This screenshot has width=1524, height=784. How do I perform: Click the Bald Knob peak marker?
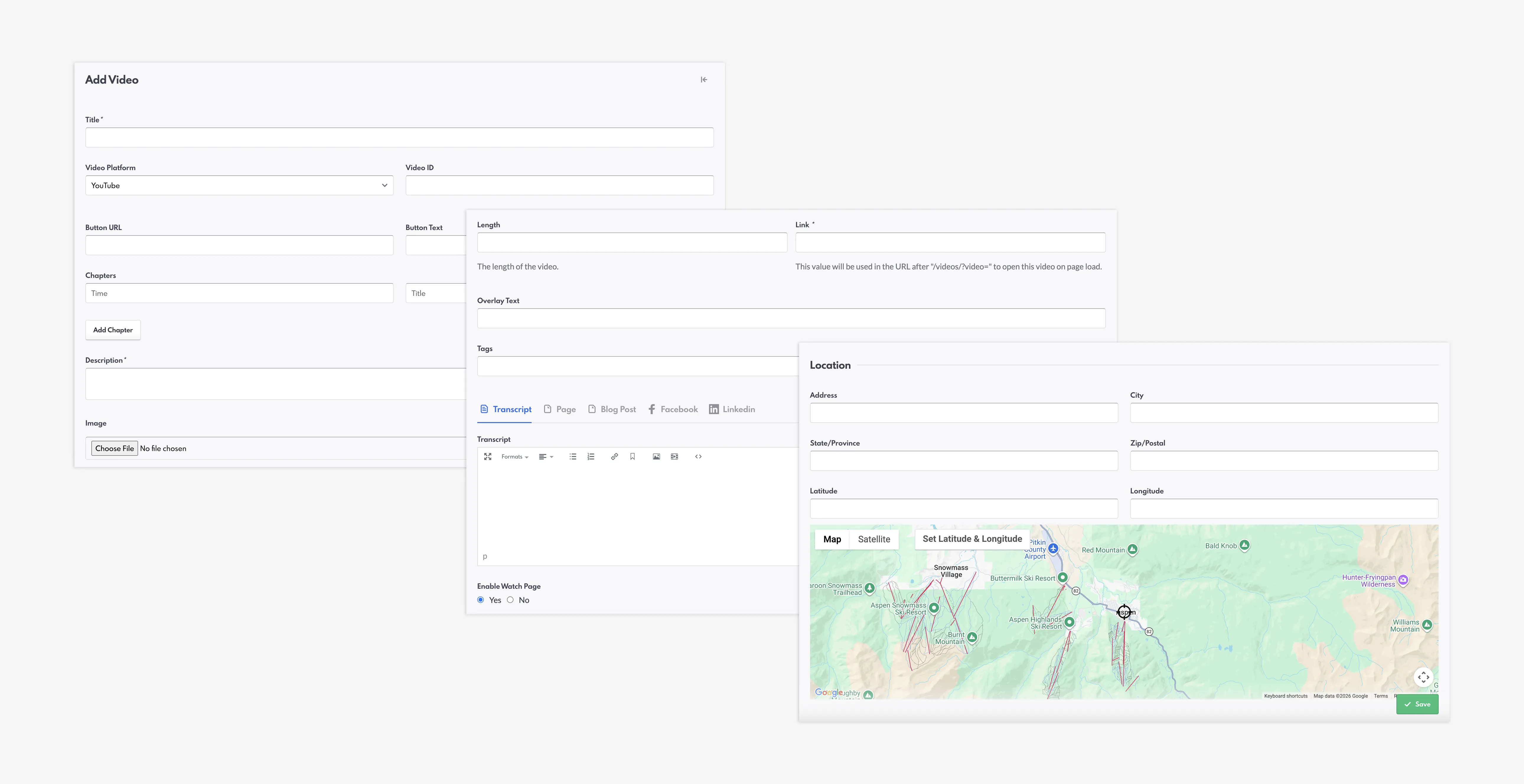tap(1244, 545)
